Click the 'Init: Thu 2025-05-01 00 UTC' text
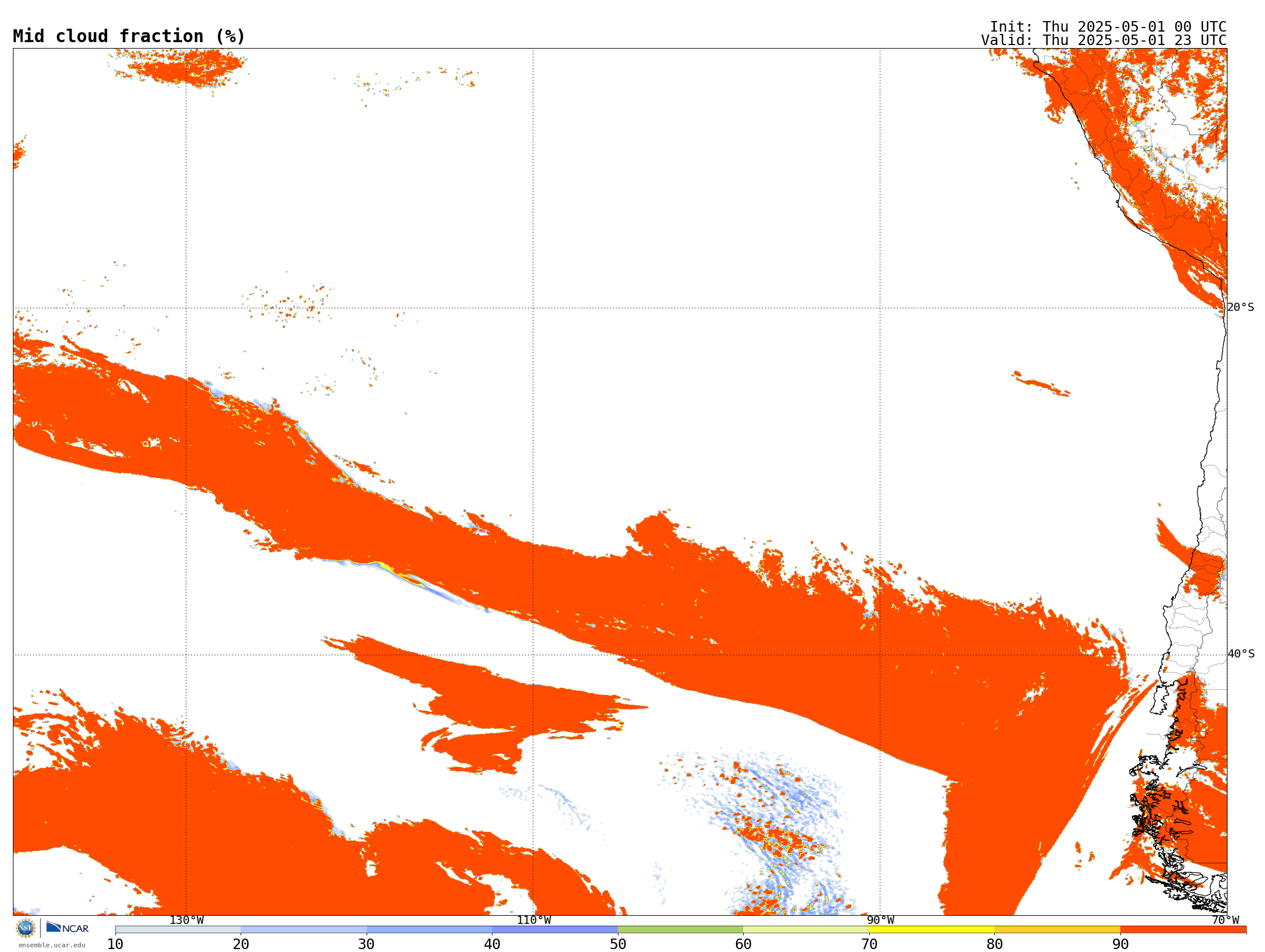This screenshot has height=952, width=1265. point(1108,27)
